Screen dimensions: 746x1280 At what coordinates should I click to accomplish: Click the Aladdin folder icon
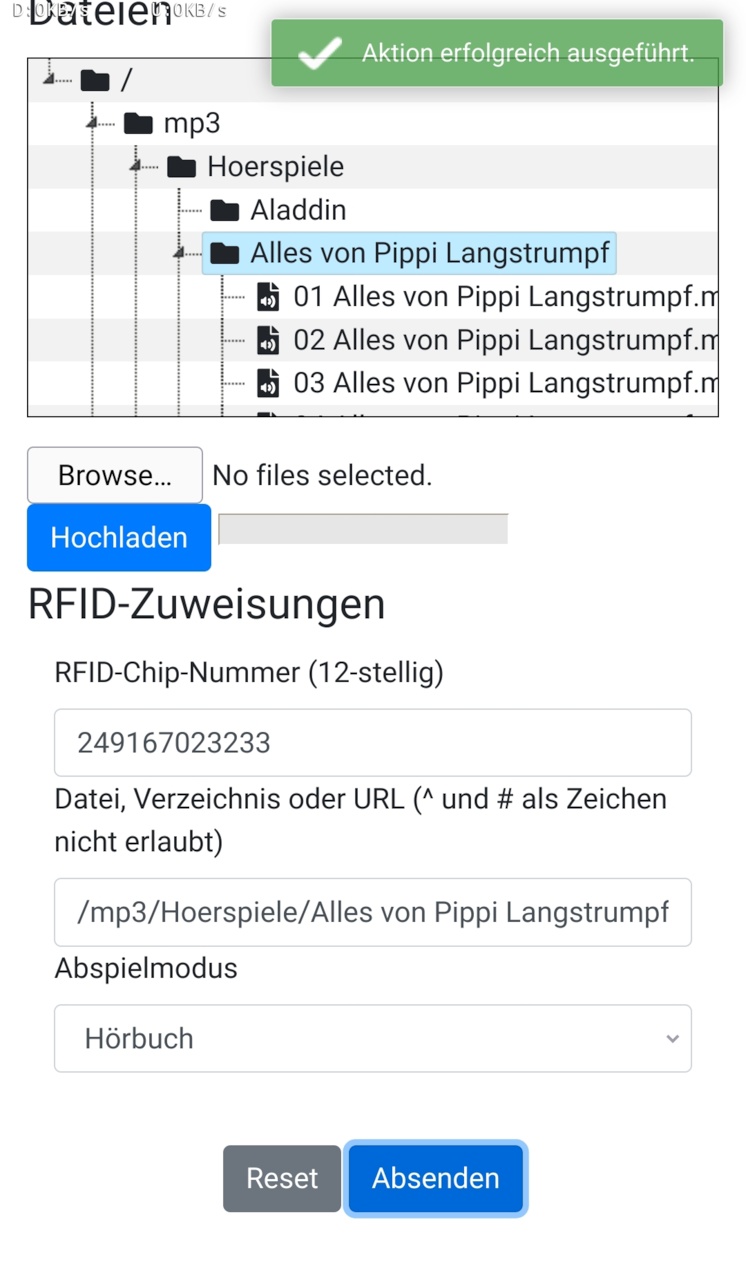point(225,210)
